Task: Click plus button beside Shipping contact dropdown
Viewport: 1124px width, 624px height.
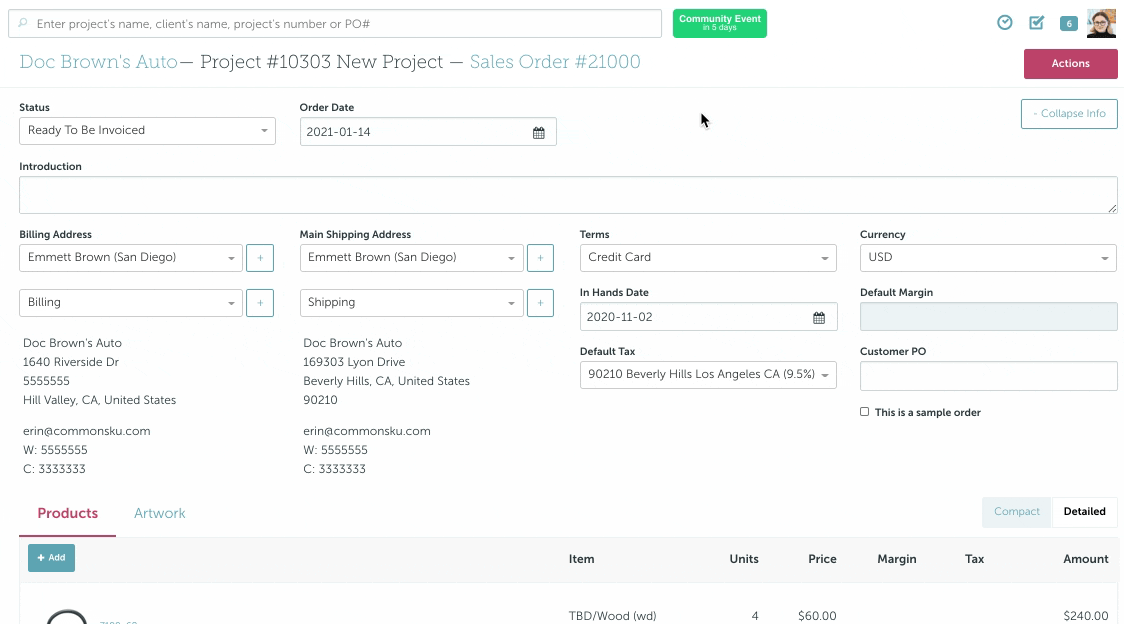Action: pyautogui.click(x=540, y=303)
